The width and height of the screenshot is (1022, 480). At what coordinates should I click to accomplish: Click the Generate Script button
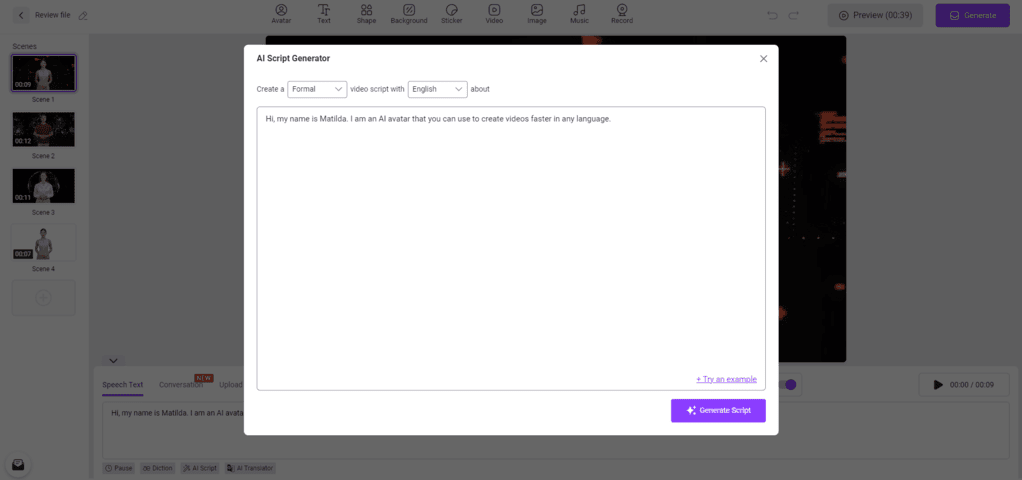click(718, 411)
